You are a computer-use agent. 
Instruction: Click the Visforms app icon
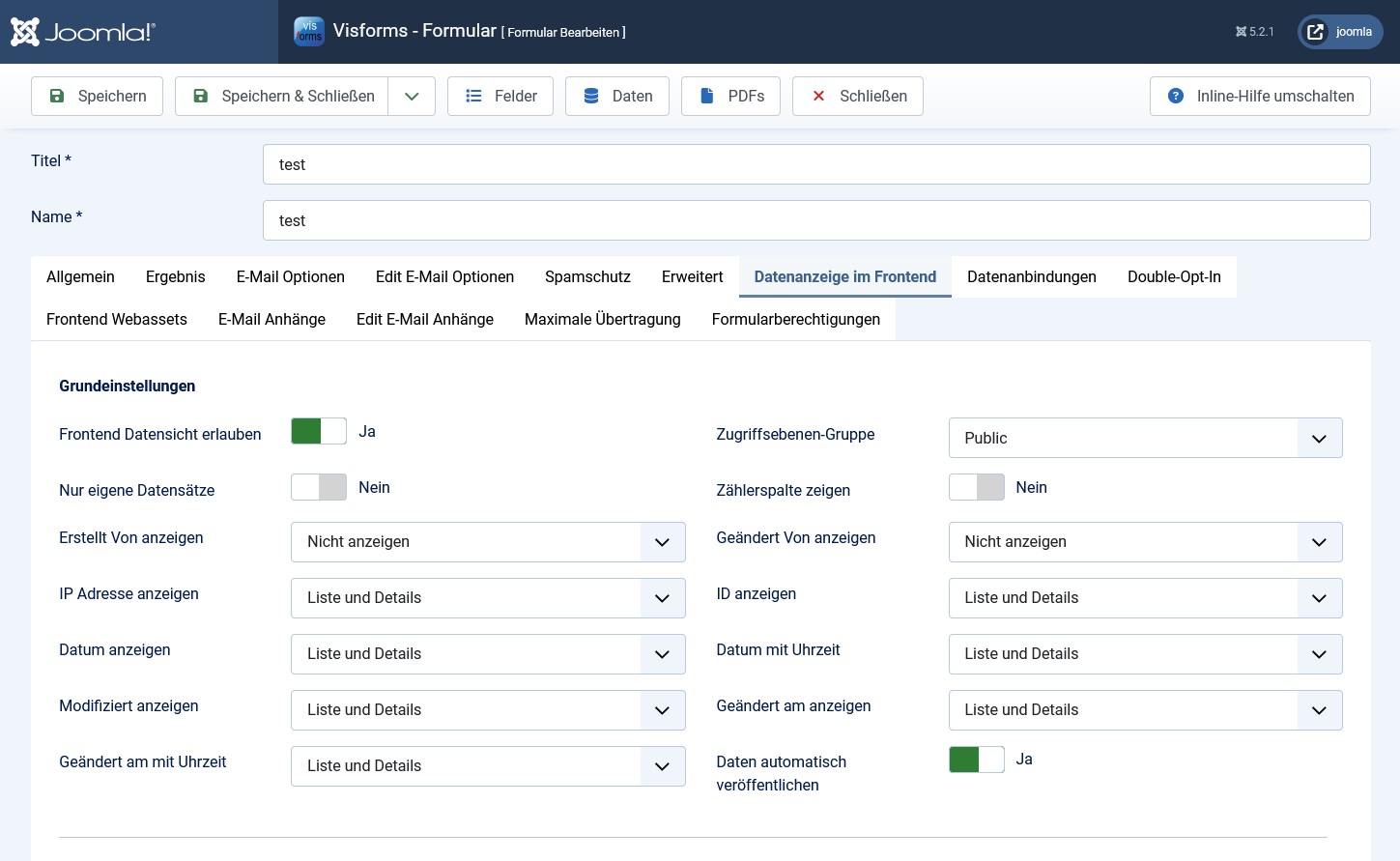[309, 31]
